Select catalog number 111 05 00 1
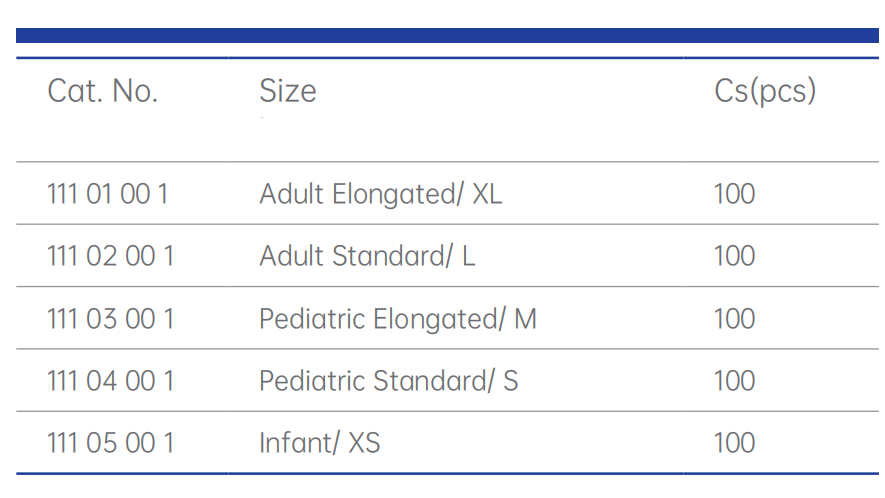This screenshot has height=498, width=885. point(110,443)
